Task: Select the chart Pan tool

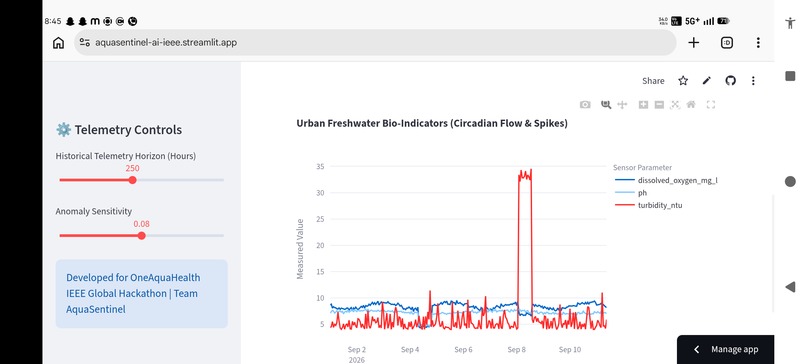Action: point(622,105)
